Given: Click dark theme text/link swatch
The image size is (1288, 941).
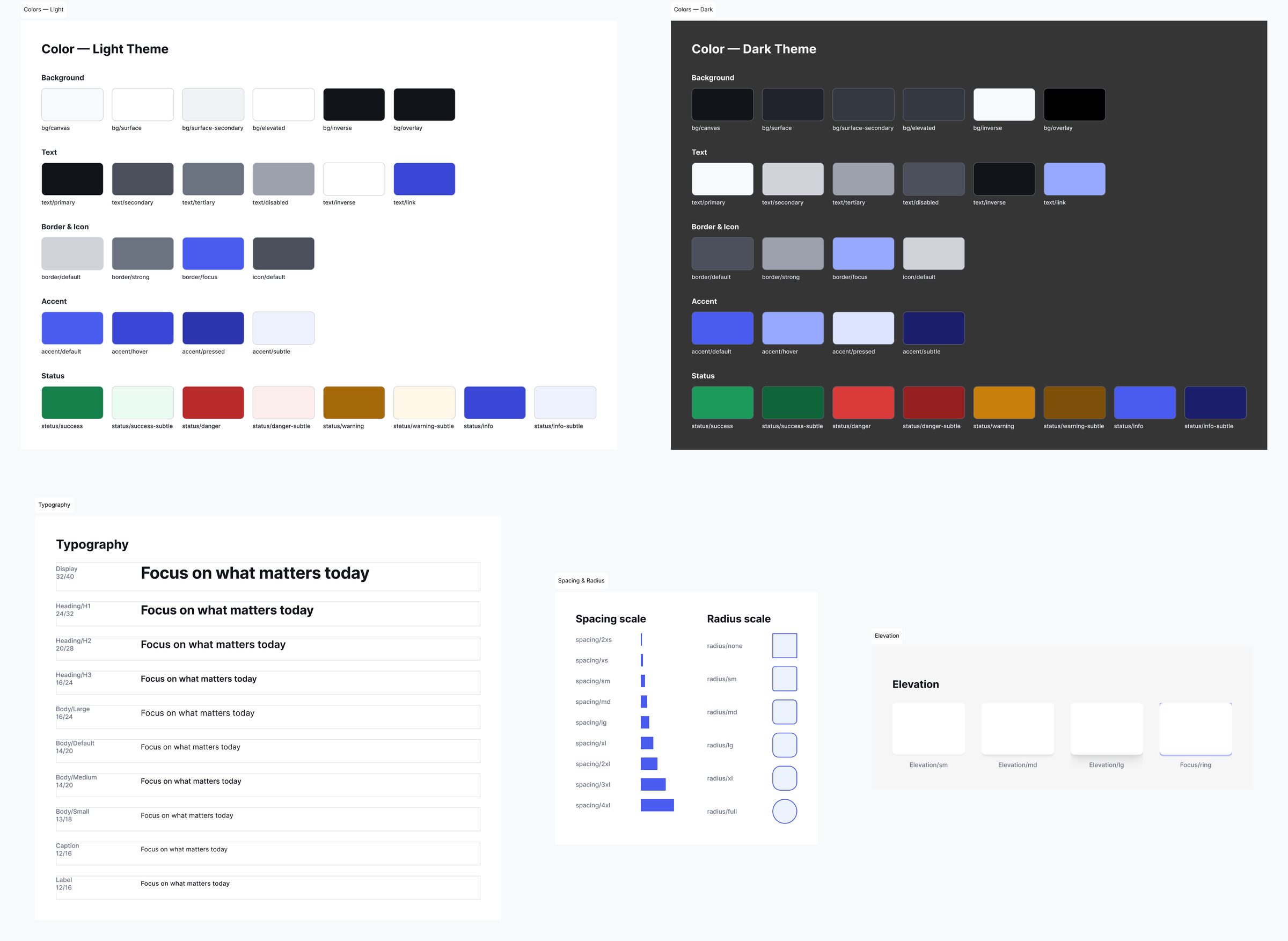Looking at the screenshot, I should pos(1074,179).
